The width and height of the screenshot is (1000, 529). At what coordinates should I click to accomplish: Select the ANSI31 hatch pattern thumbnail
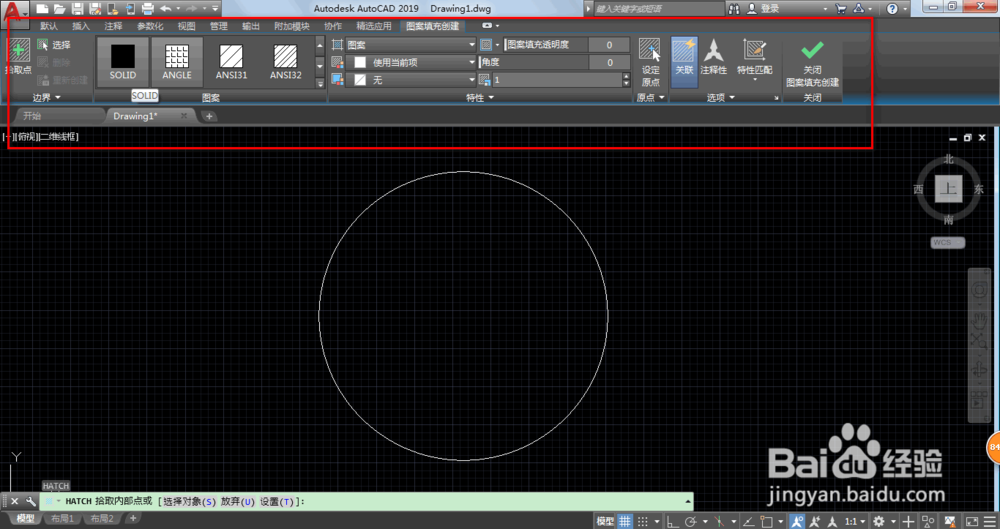pyautogui.click(x=231, y=62)
